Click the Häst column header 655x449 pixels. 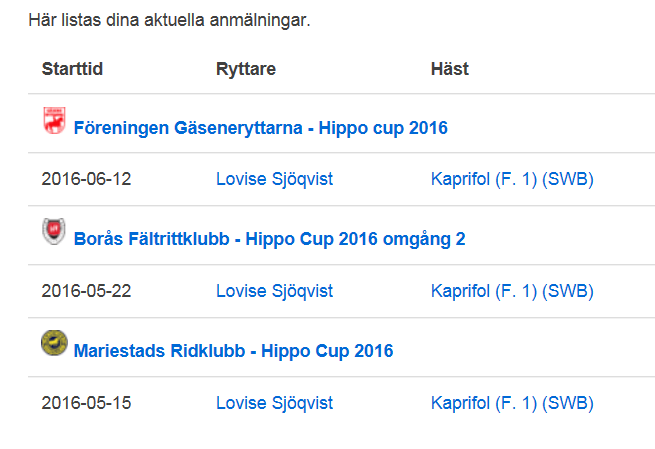tap(449, 69)
